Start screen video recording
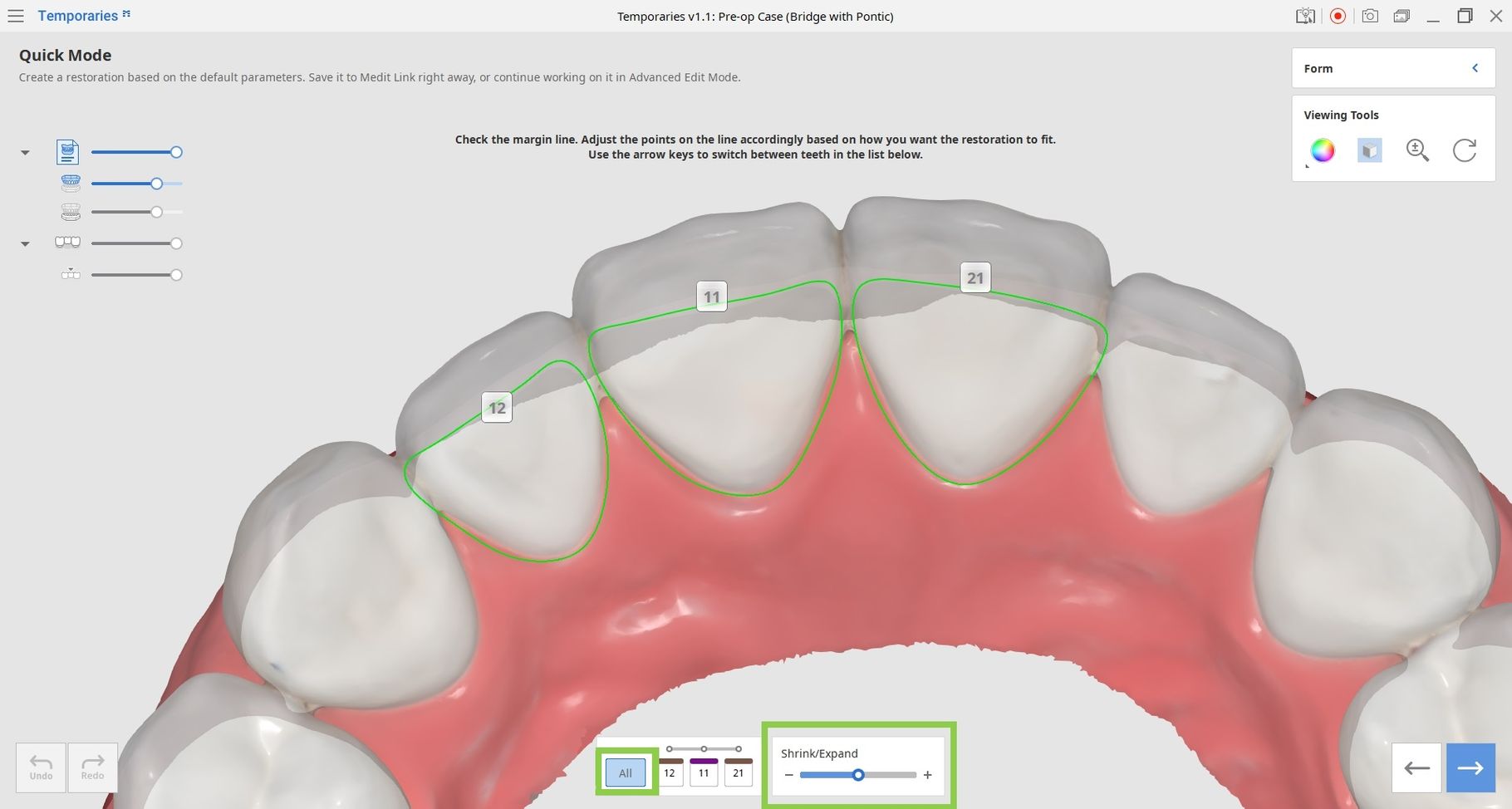The width and height of the screenshot is (1512, 809). pos(1338,16)
